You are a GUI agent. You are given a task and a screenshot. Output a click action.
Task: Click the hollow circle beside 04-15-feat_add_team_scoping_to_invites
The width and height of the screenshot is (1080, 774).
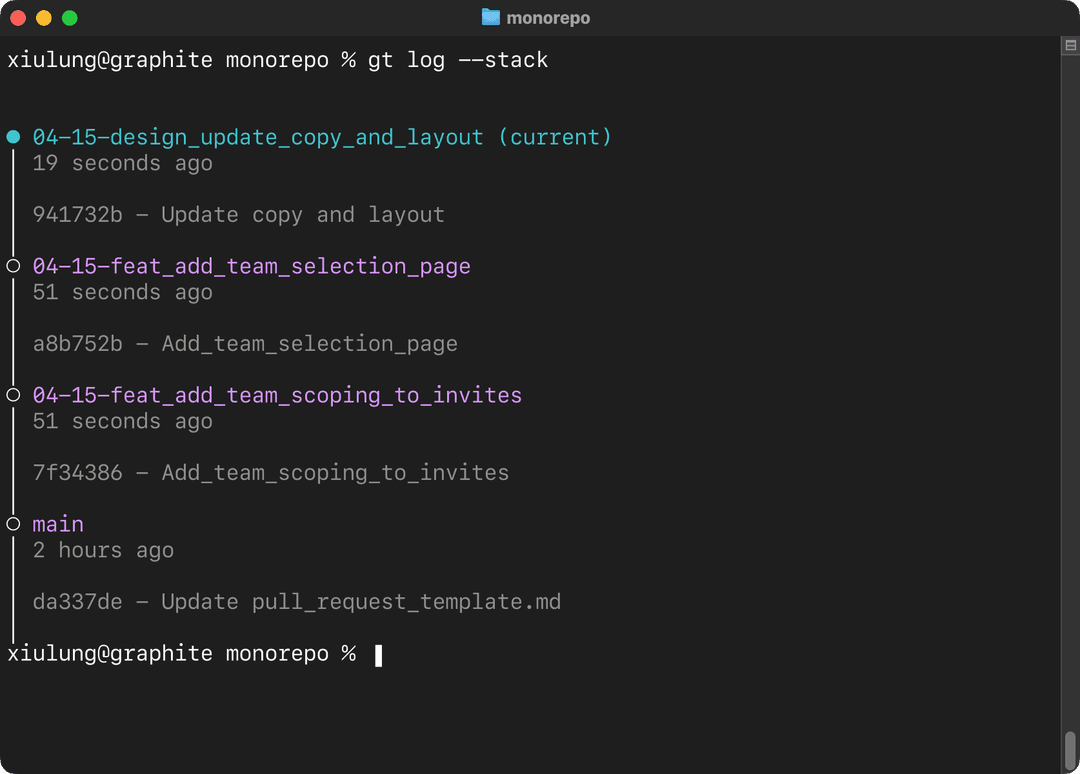click(13, 394)
